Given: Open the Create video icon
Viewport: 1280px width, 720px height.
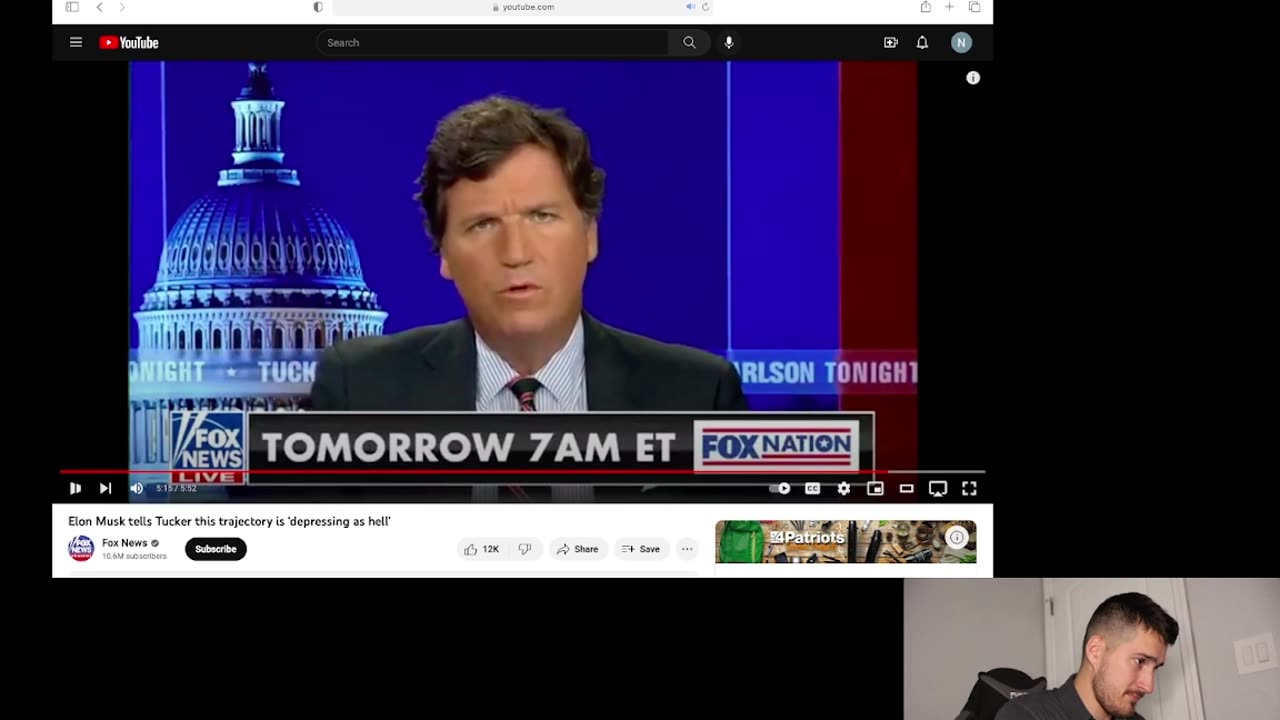Looking at the screenshot, I should 890,42.
